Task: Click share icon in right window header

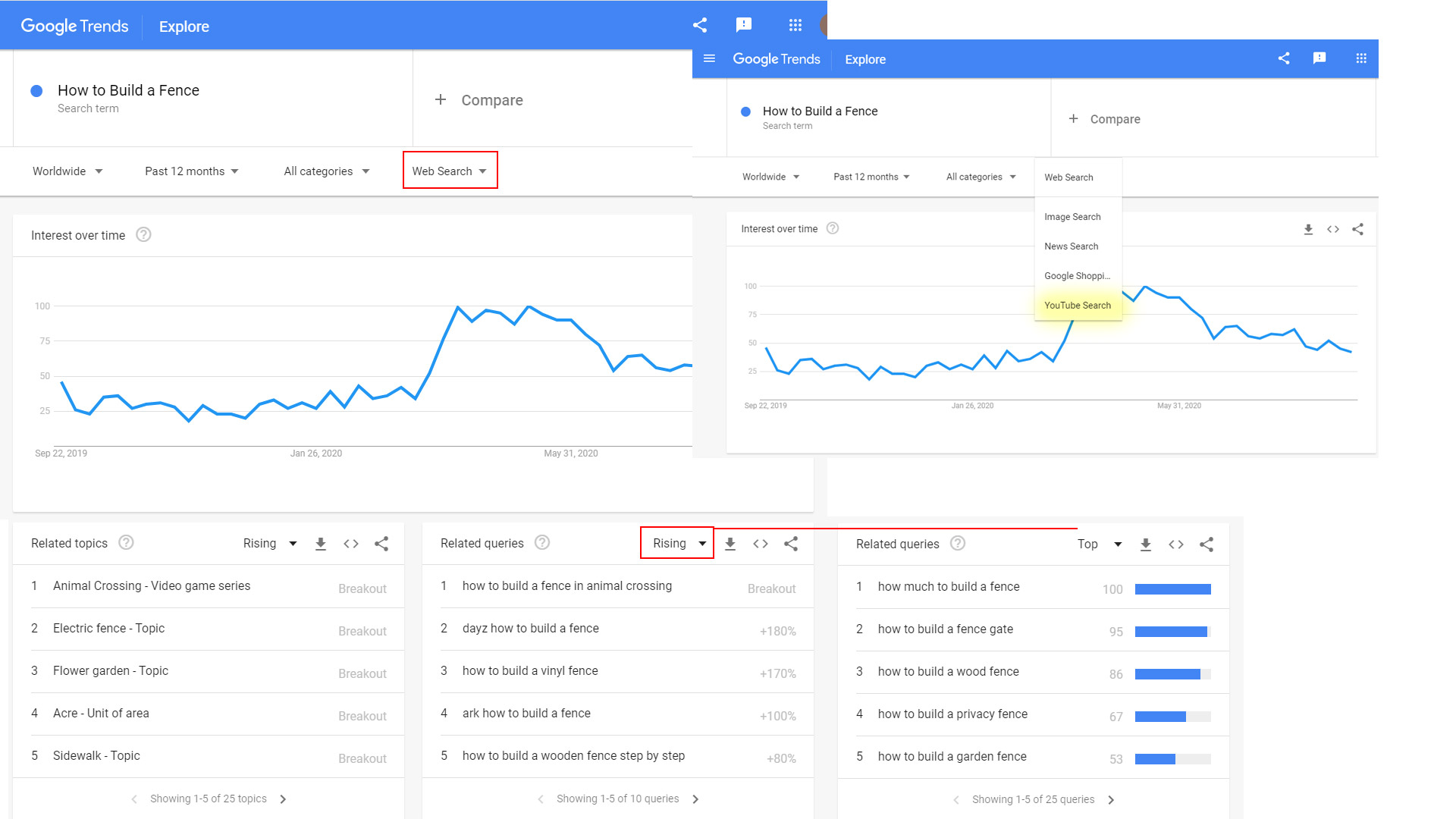Action: (x=1284, y=58)
